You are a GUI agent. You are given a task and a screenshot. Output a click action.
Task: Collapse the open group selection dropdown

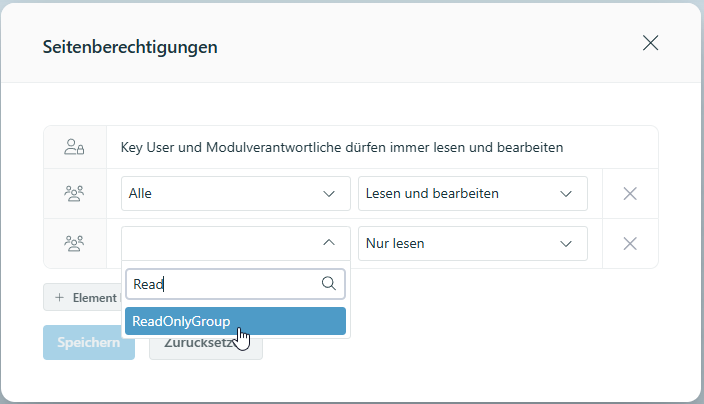point(329,242)
